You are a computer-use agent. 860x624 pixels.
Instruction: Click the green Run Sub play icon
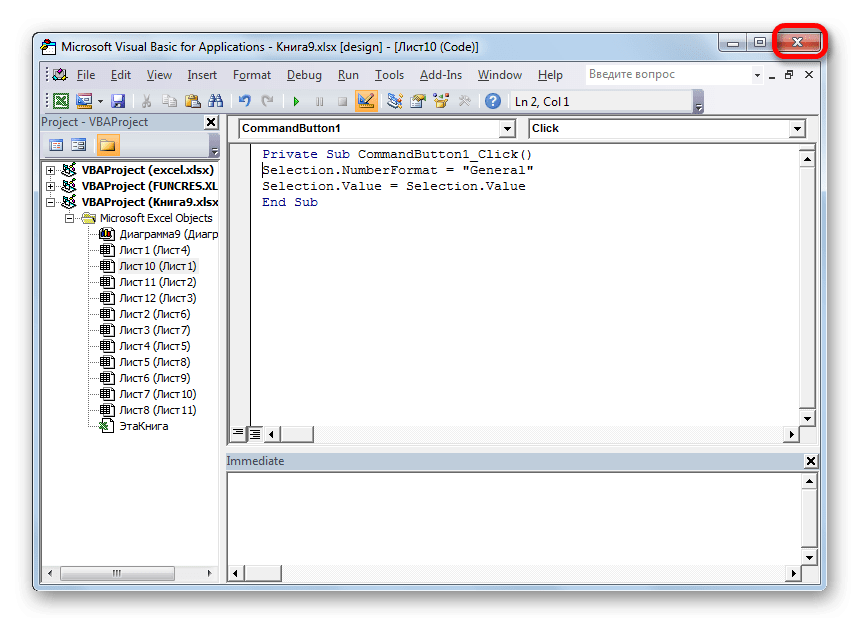[296, 101]
